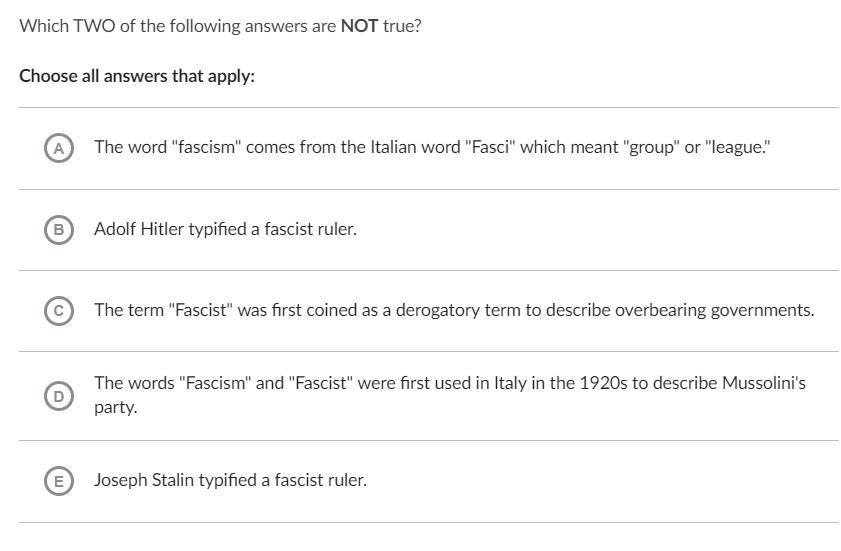Click the word "party." on option D's second line
Screen dimensions: 841x551
[115, 408]
